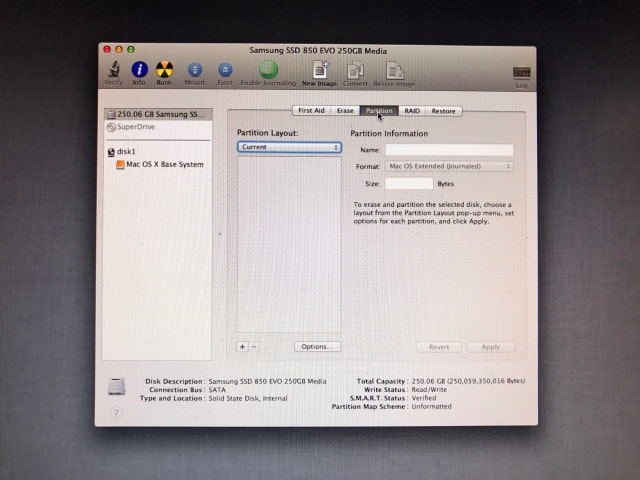Click the Eject toolbar icon
The image size is (640, 480).
pyautogui.click(x=226, y=70)
